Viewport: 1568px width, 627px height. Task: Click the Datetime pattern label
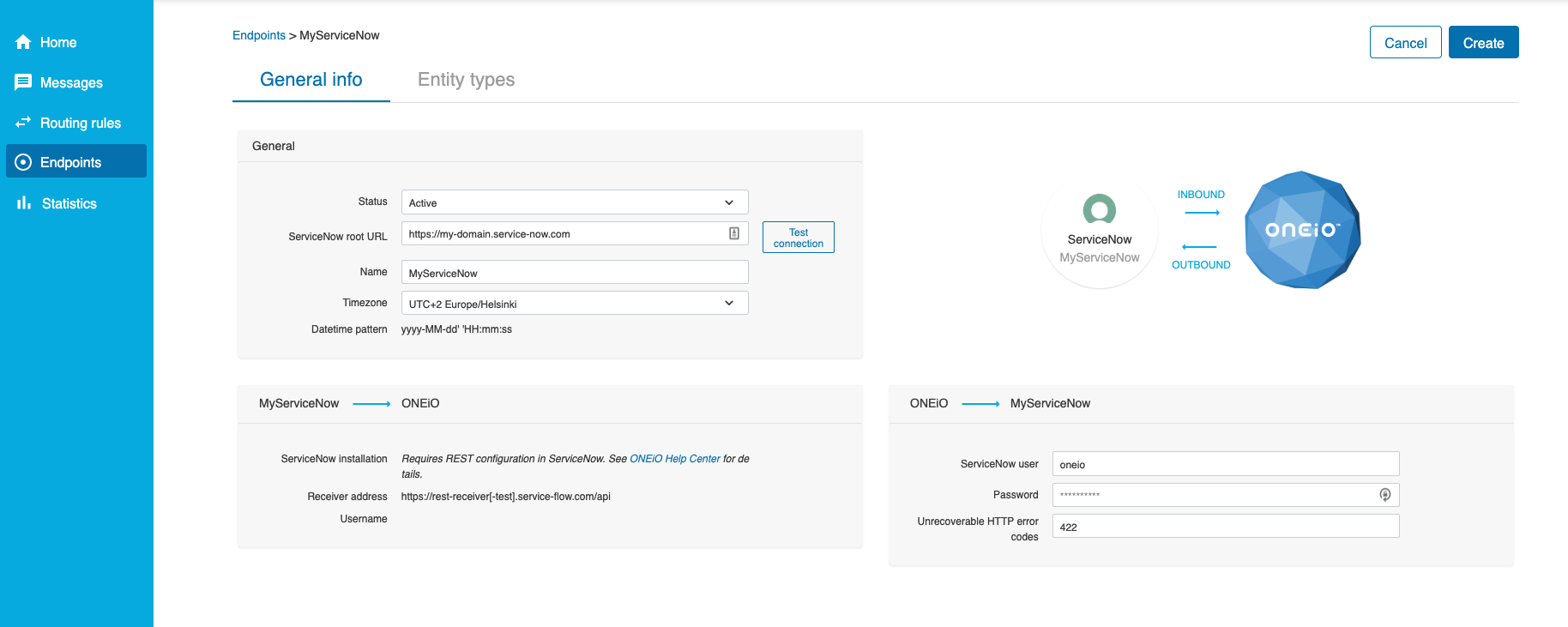[x=349, y=329]
